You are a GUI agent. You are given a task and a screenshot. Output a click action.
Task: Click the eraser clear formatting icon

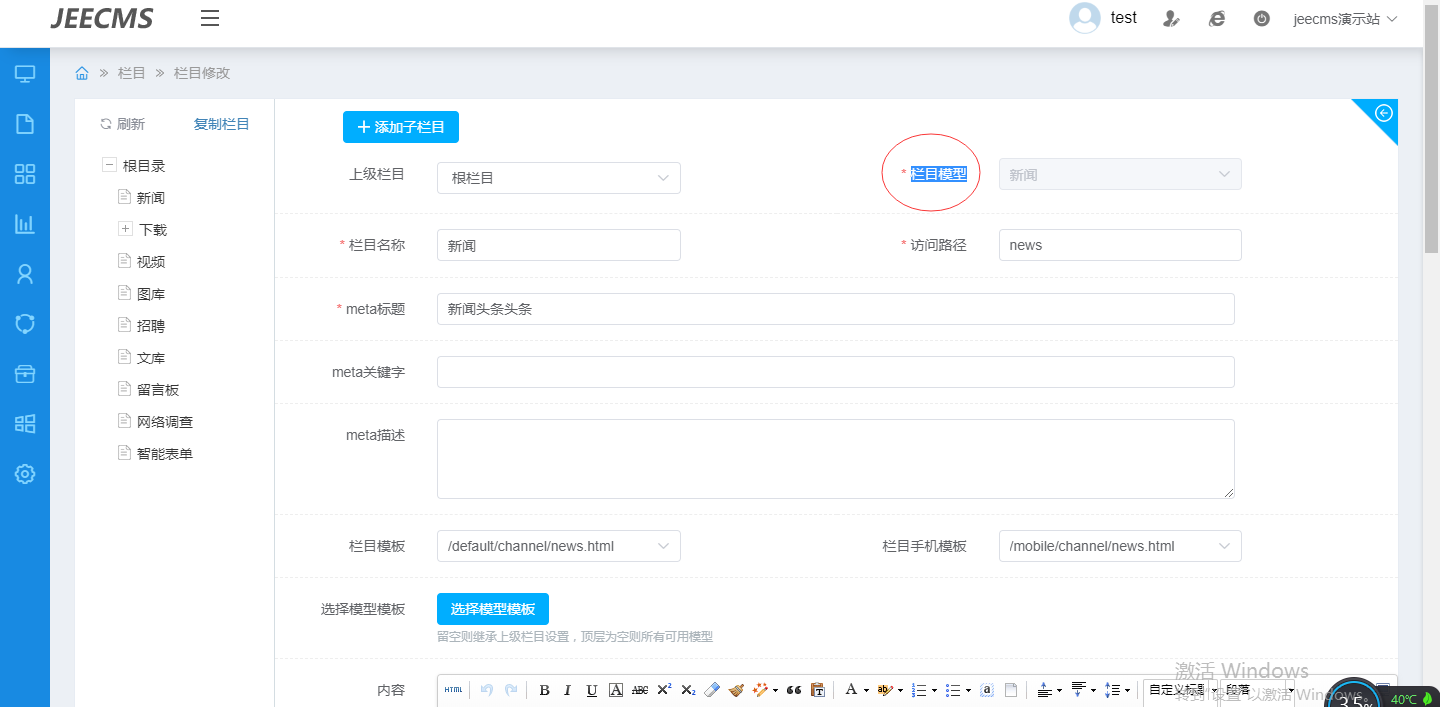click(712, 690)
